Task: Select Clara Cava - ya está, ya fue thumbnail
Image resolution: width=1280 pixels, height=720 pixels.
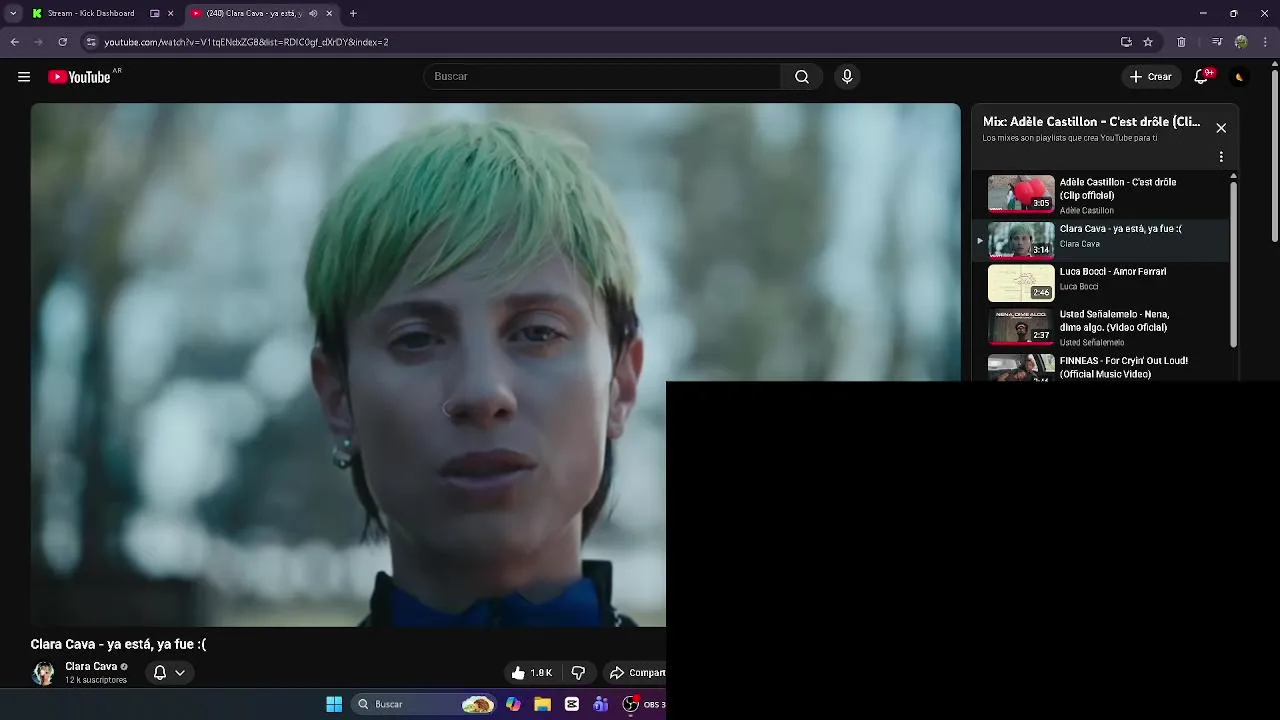Action: click(1021, 240)
